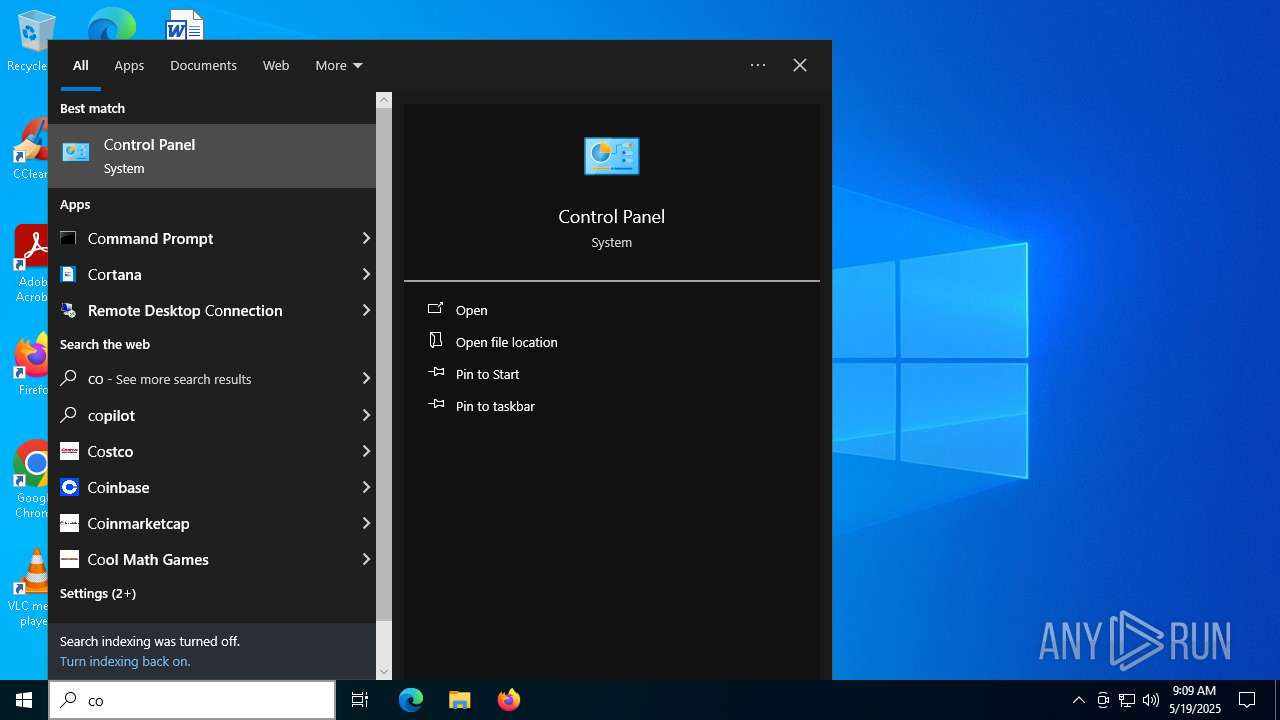
Task: Click the taskbar clock and date
Action: (x=1194, y=700)
